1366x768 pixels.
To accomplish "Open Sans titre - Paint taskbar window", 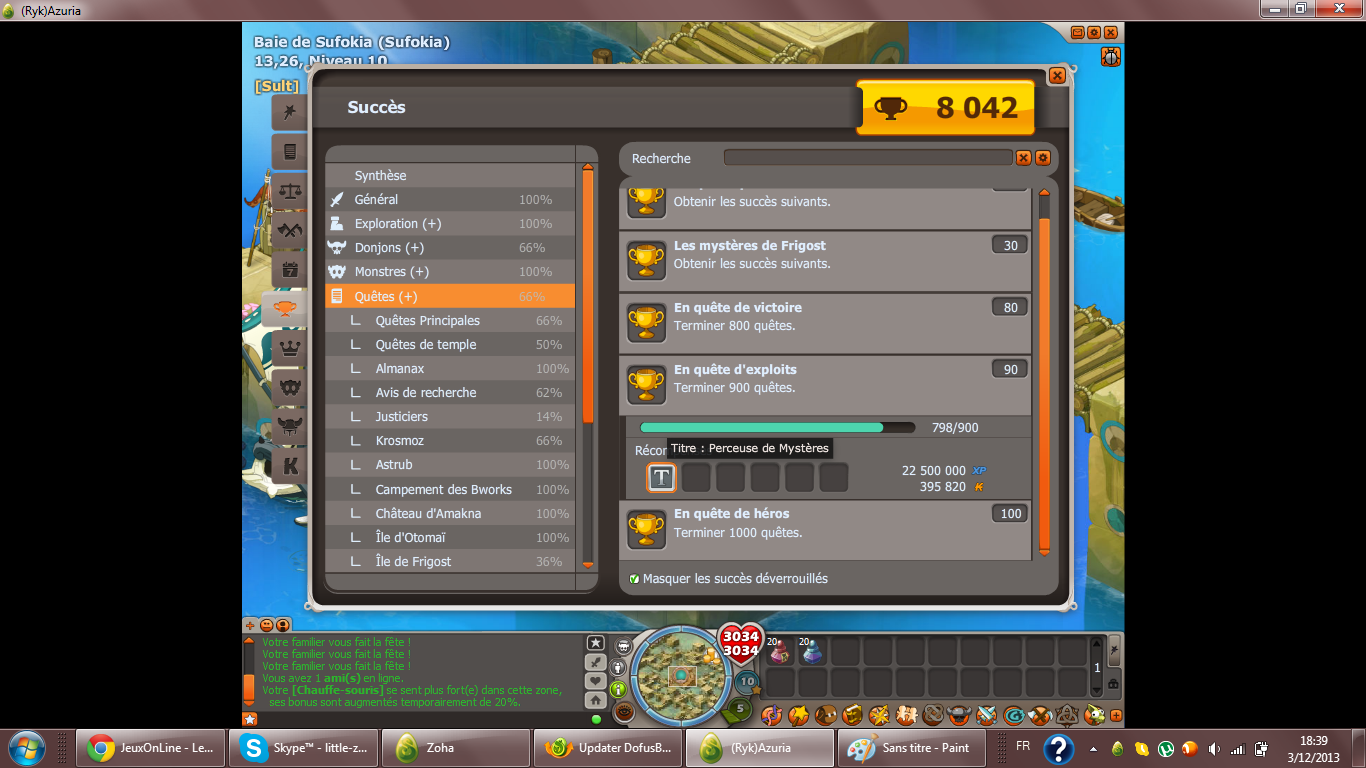I will (911, 747).
